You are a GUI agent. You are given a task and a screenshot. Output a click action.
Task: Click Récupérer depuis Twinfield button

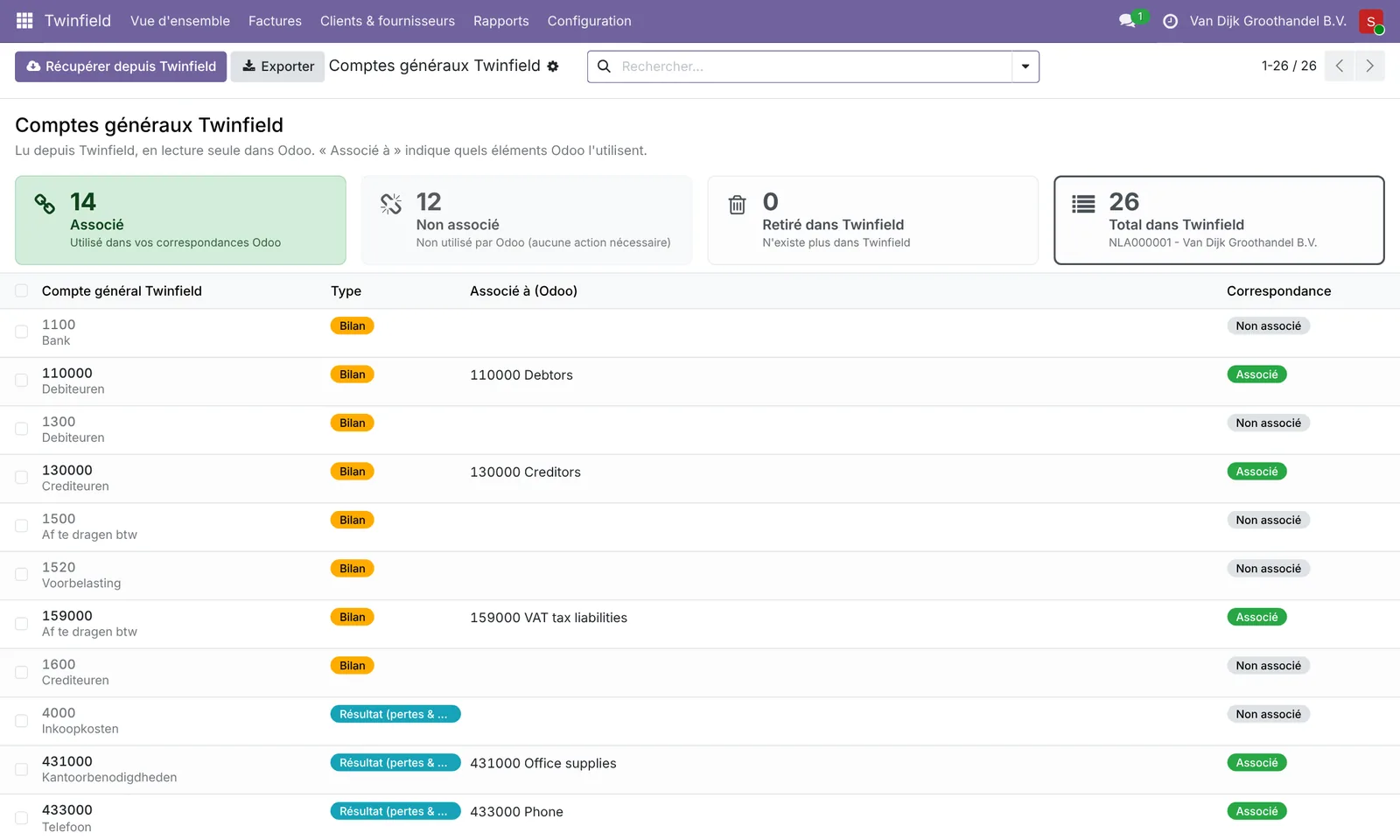tap(121, 66)
